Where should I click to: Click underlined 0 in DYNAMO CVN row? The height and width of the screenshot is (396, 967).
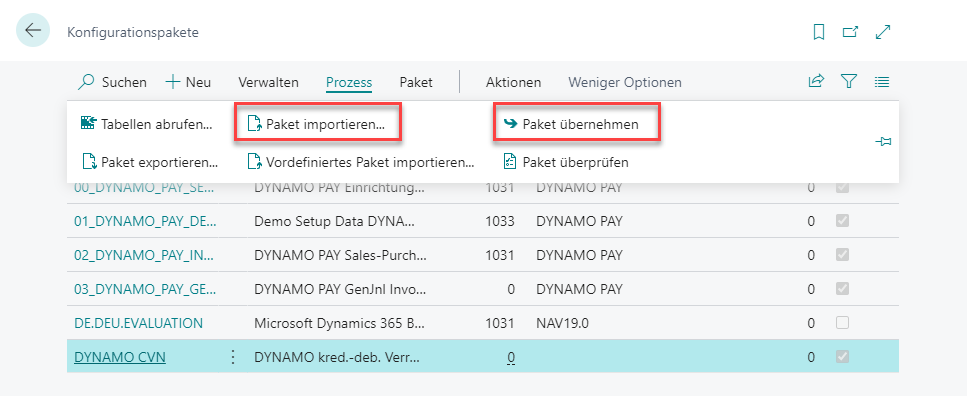(511, 357)
